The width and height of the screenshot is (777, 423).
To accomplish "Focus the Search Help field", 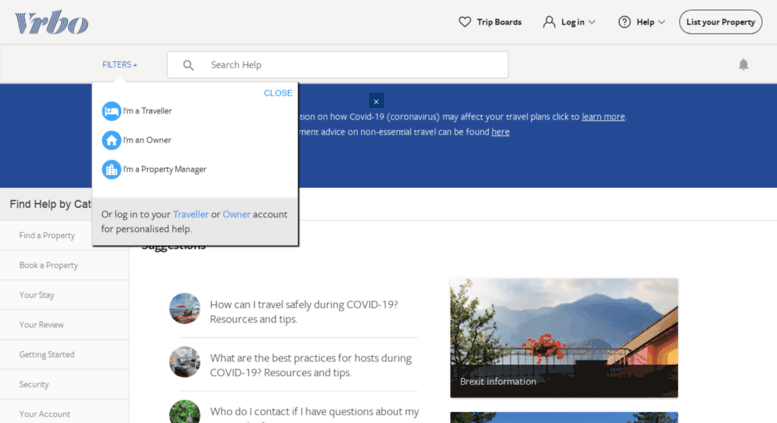I will 337,65.
